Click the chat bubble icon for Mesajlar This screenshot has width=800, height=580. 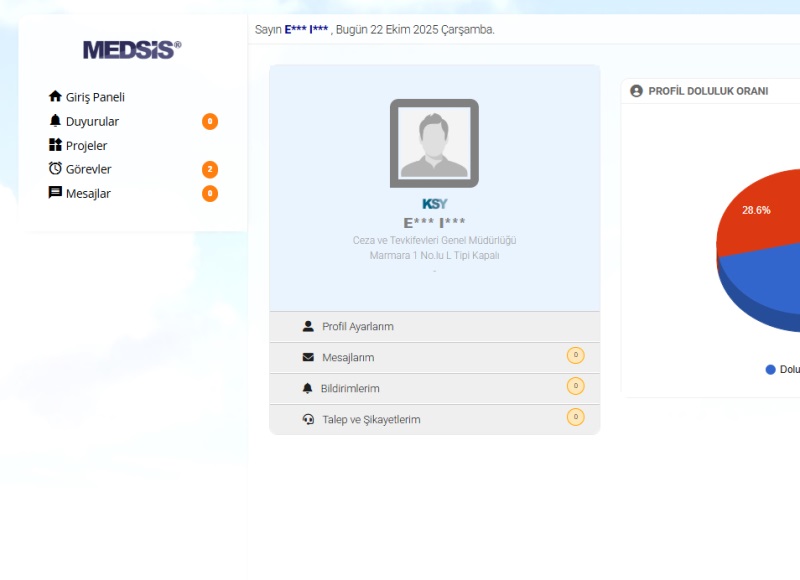55,193
